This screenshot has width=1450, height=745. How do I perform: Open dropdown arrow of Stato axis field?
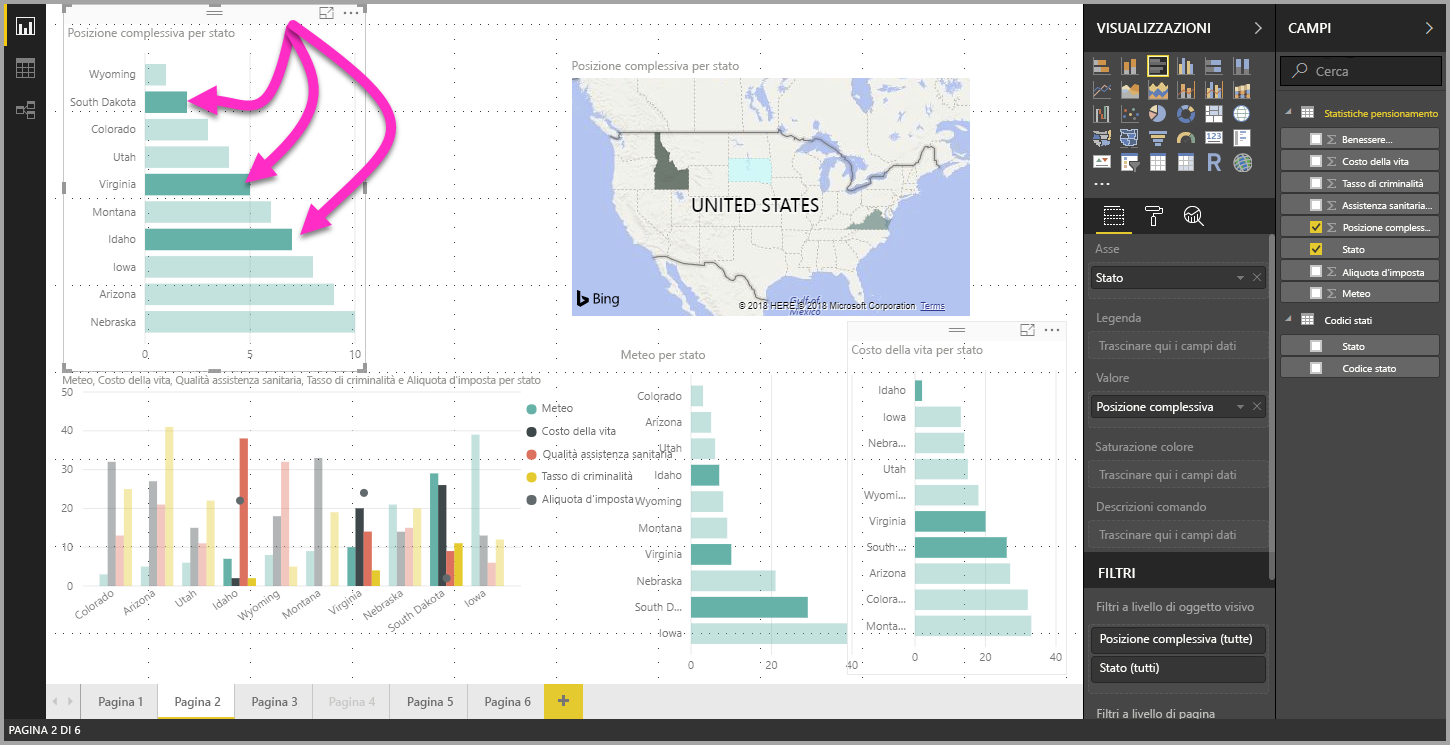(1241, 278)
